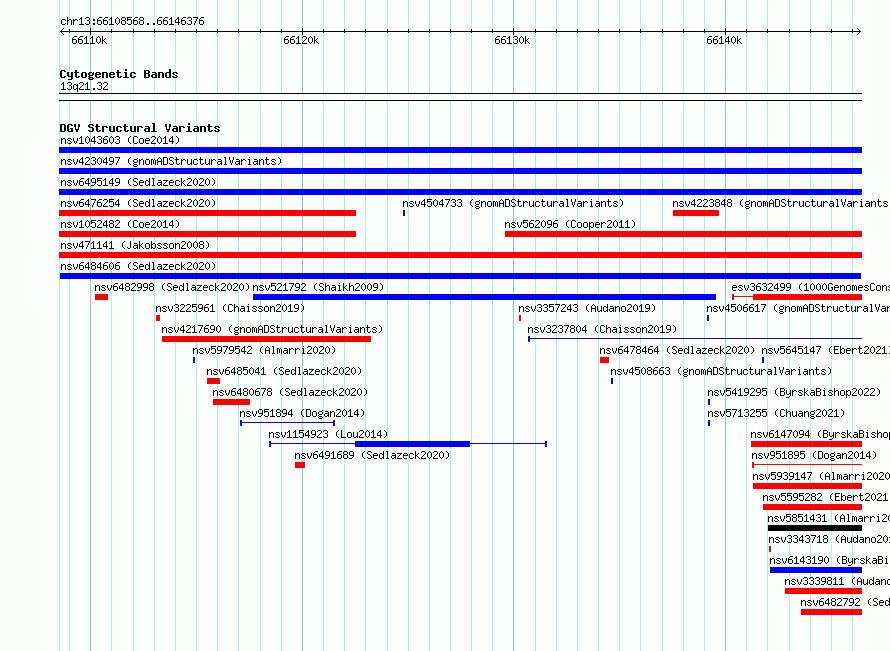The image size is (890, 651).
Task: Click nsv6482792 Sedlazeck label
Action: [845, 602]
